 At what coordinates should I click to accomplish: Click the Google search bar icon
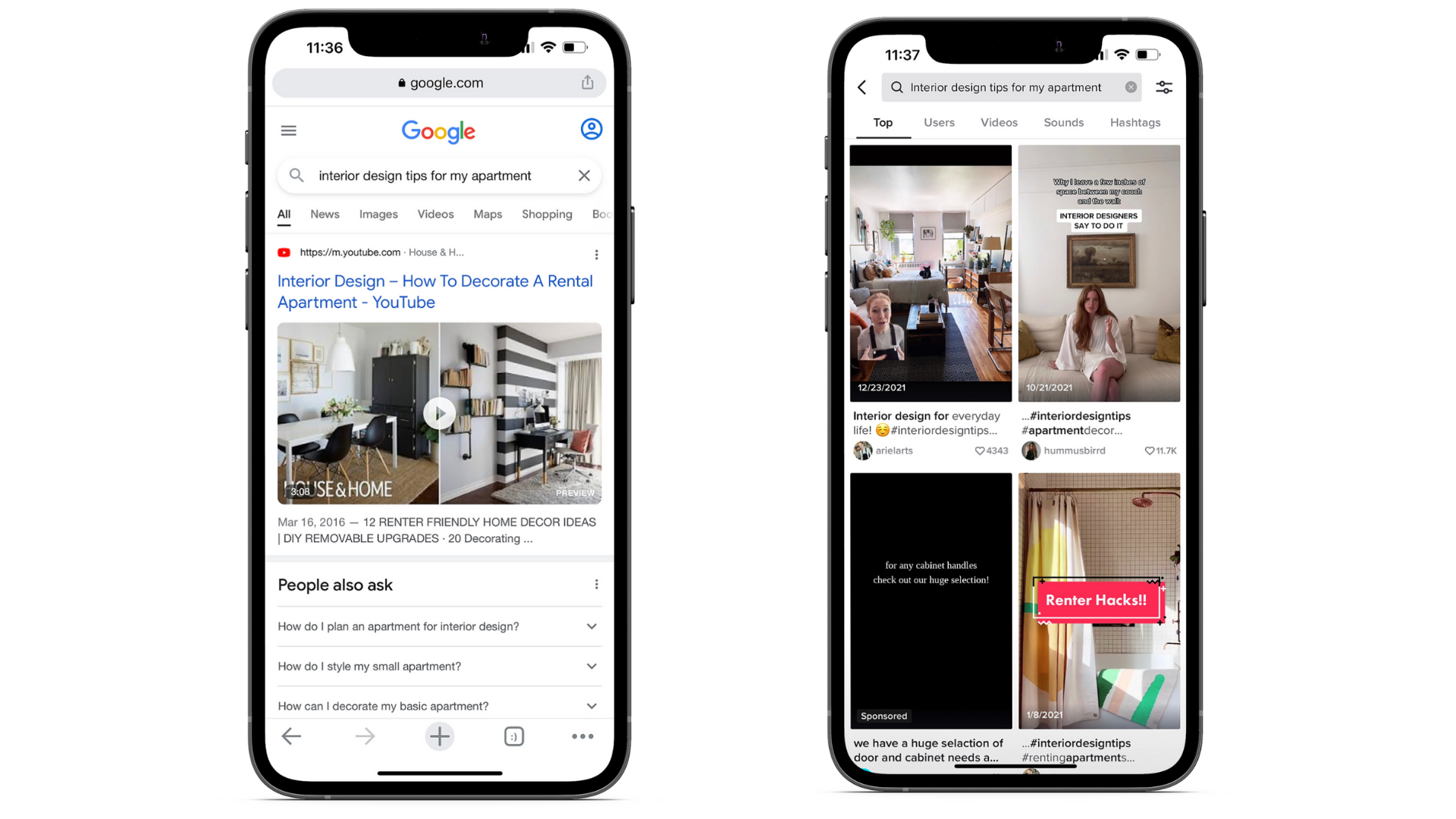tap(298, 175)
